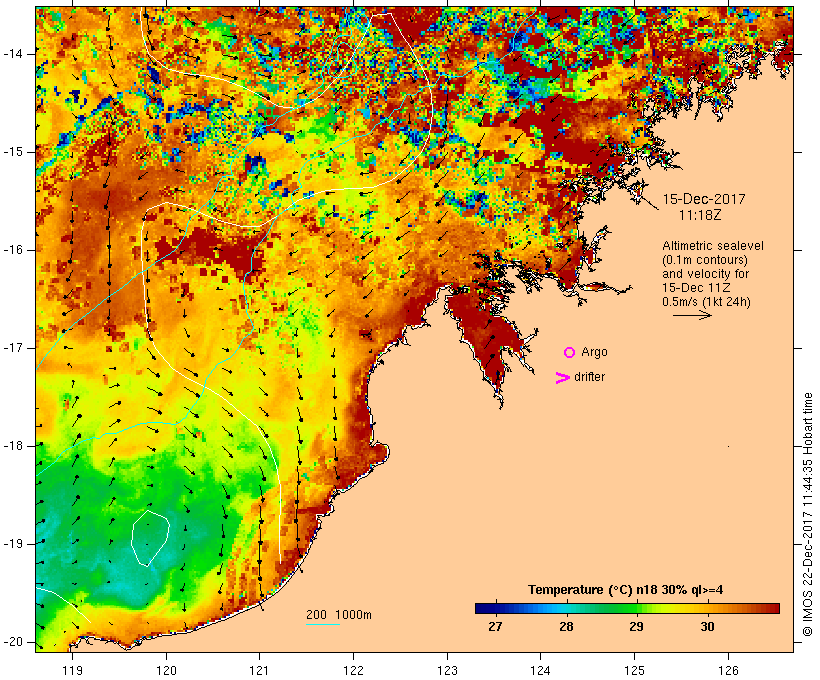Click the 'and velocity for' text

click(705, 274)
